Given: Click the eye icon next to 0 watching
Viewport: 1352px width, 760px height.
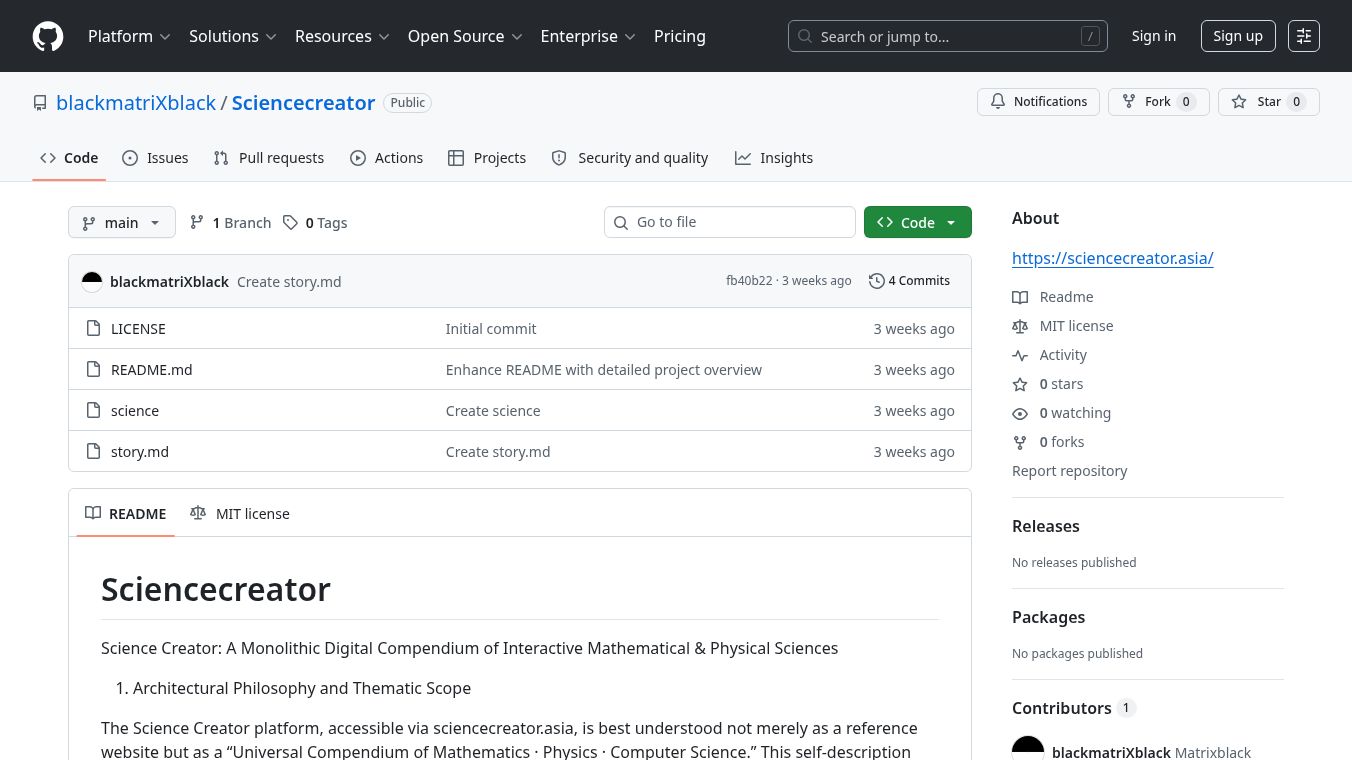Looking at the screenshot, I should tap(1020, 413).
